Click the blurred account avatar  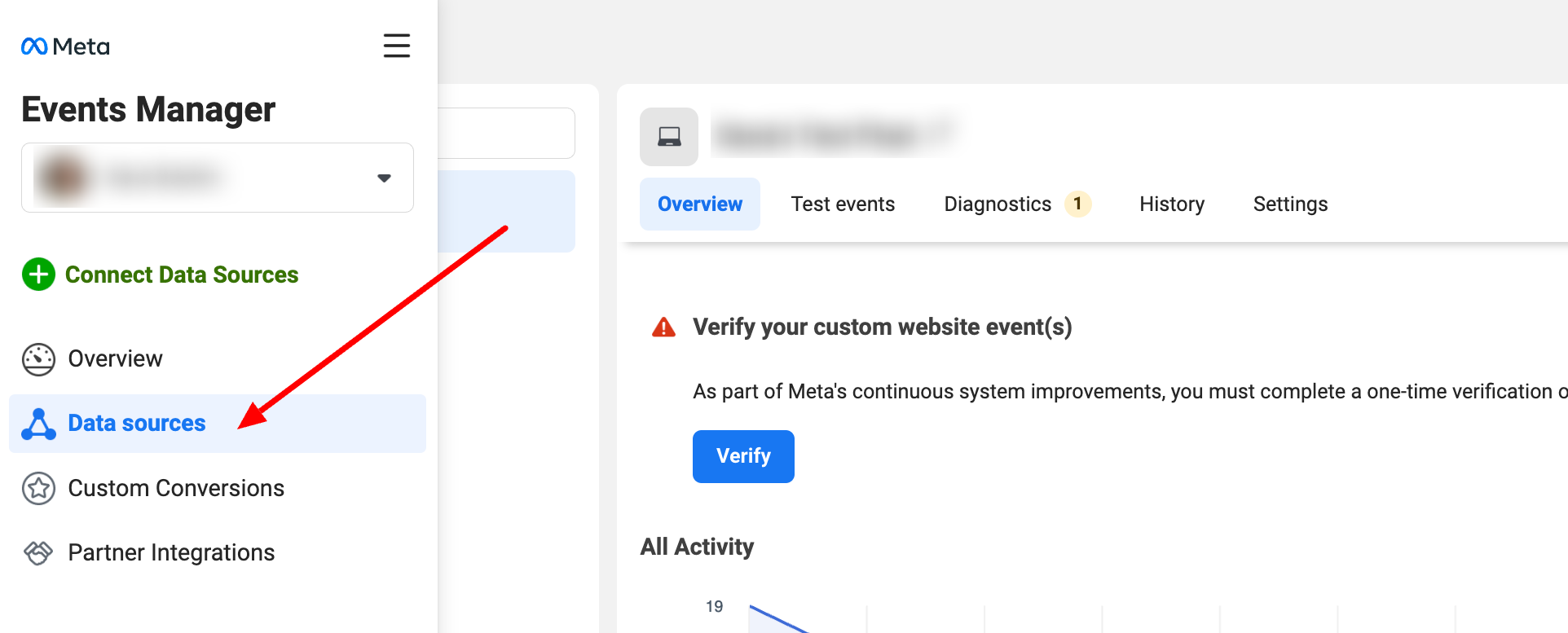pos(63,177)
